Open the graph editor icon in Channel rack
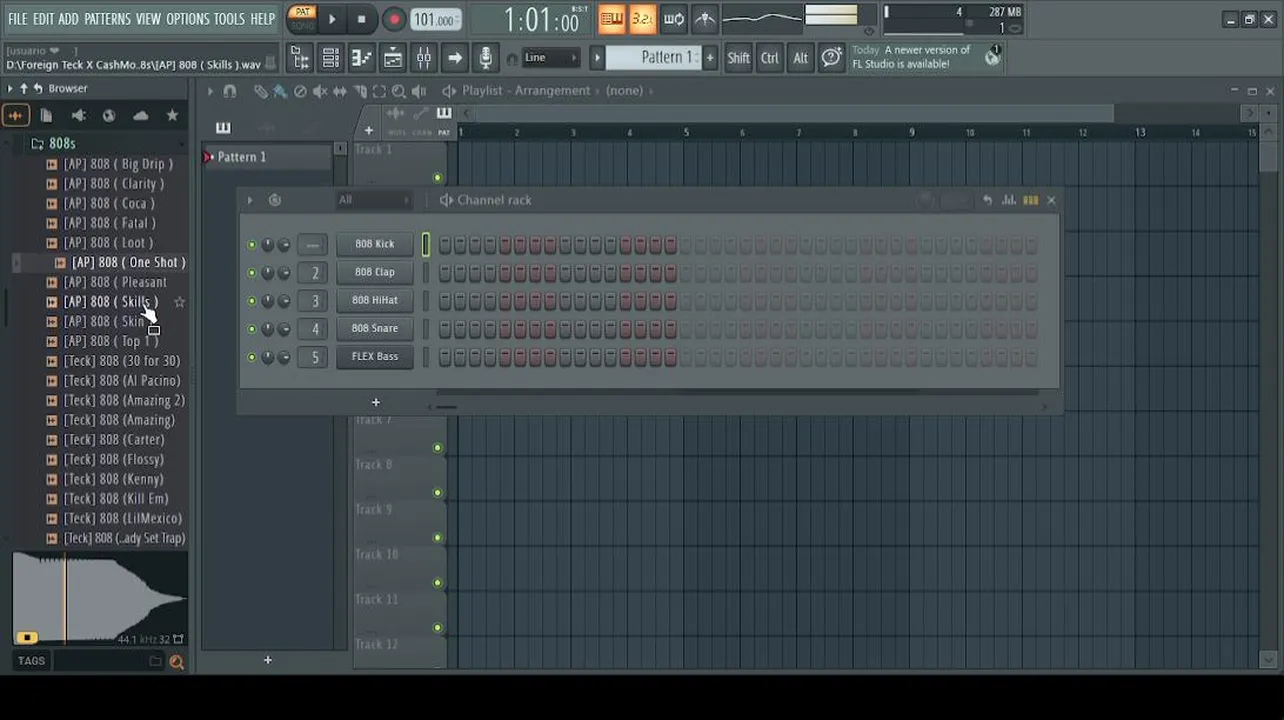This screenshot has width=1284, height=720. click(x=1009, y=200)
